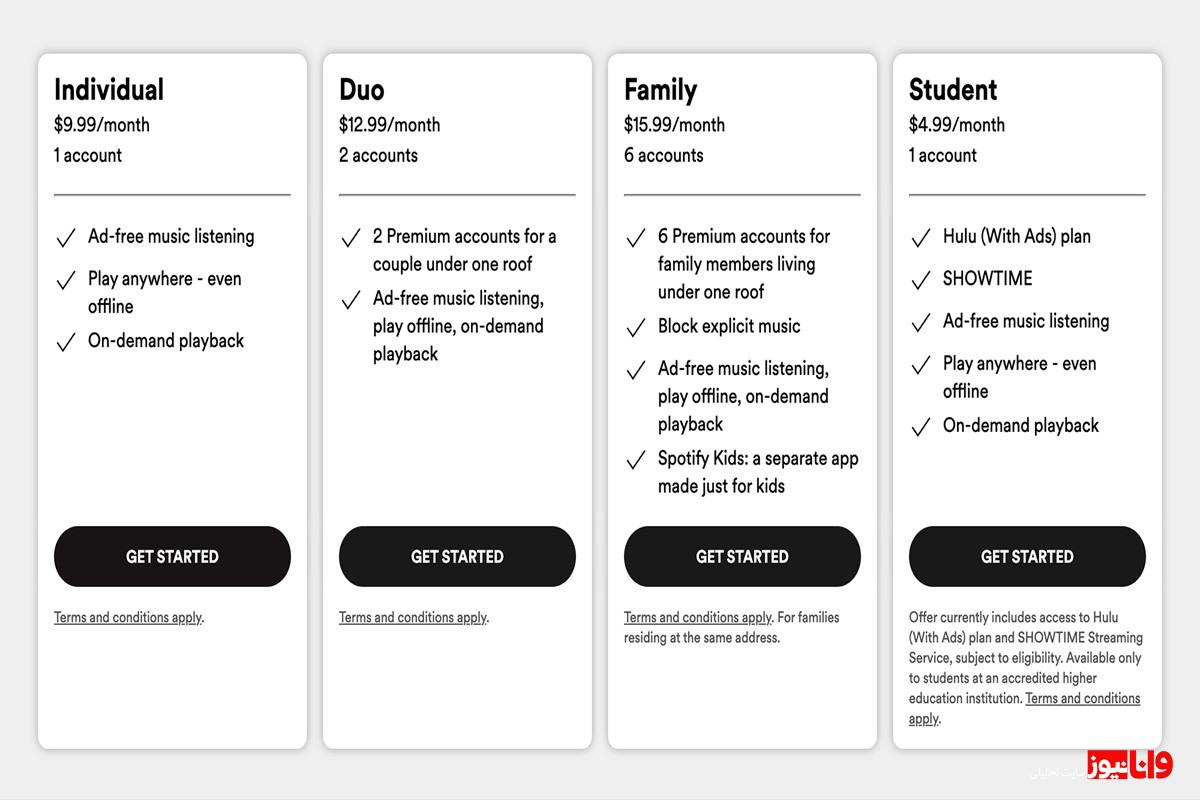The image size is (1200, 800).
Task: Click the Student plan GET STARTED button
Action: 1027,556
